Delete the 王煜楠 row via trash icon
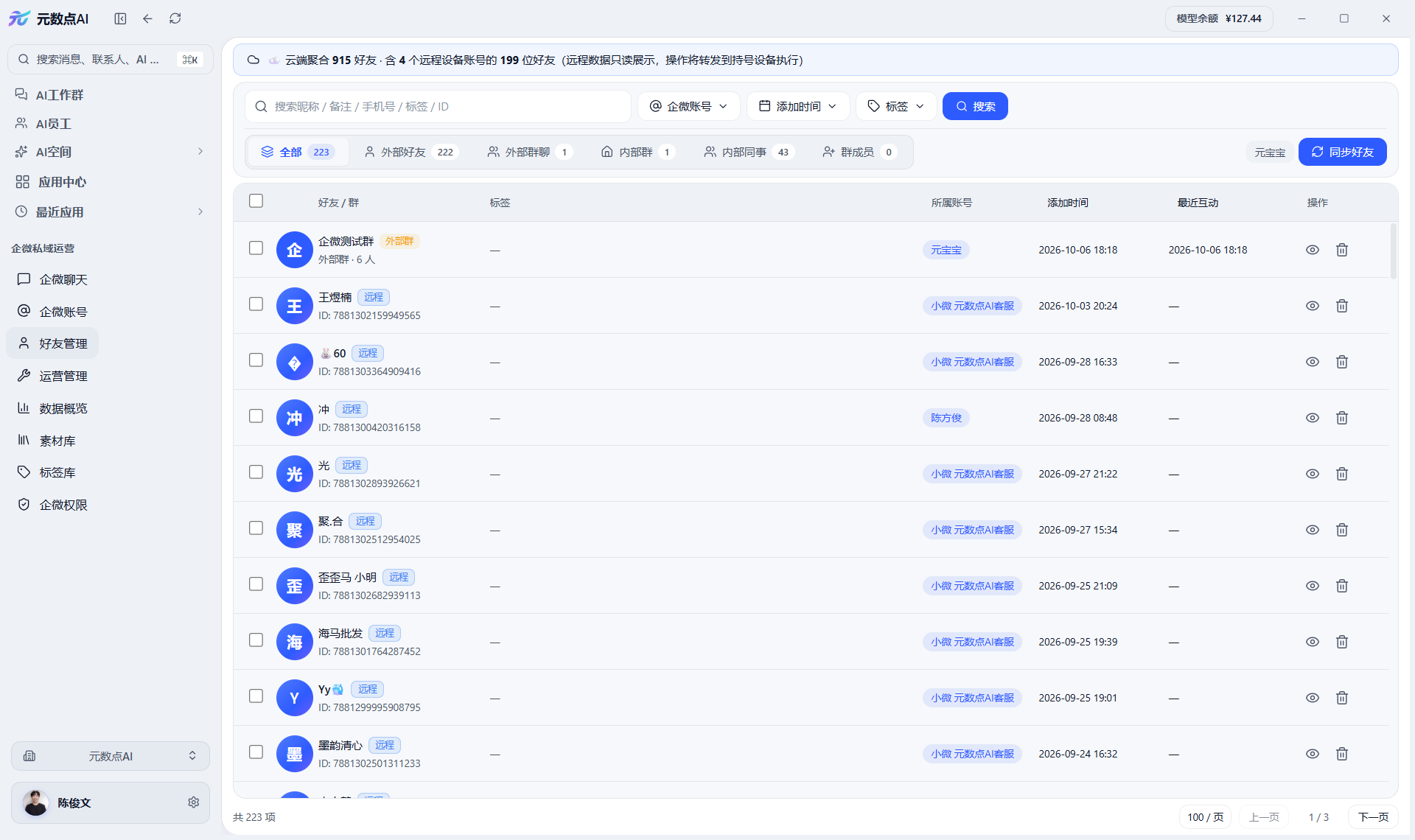Viewport: 1415px width, 840px height. (1342, 306)
